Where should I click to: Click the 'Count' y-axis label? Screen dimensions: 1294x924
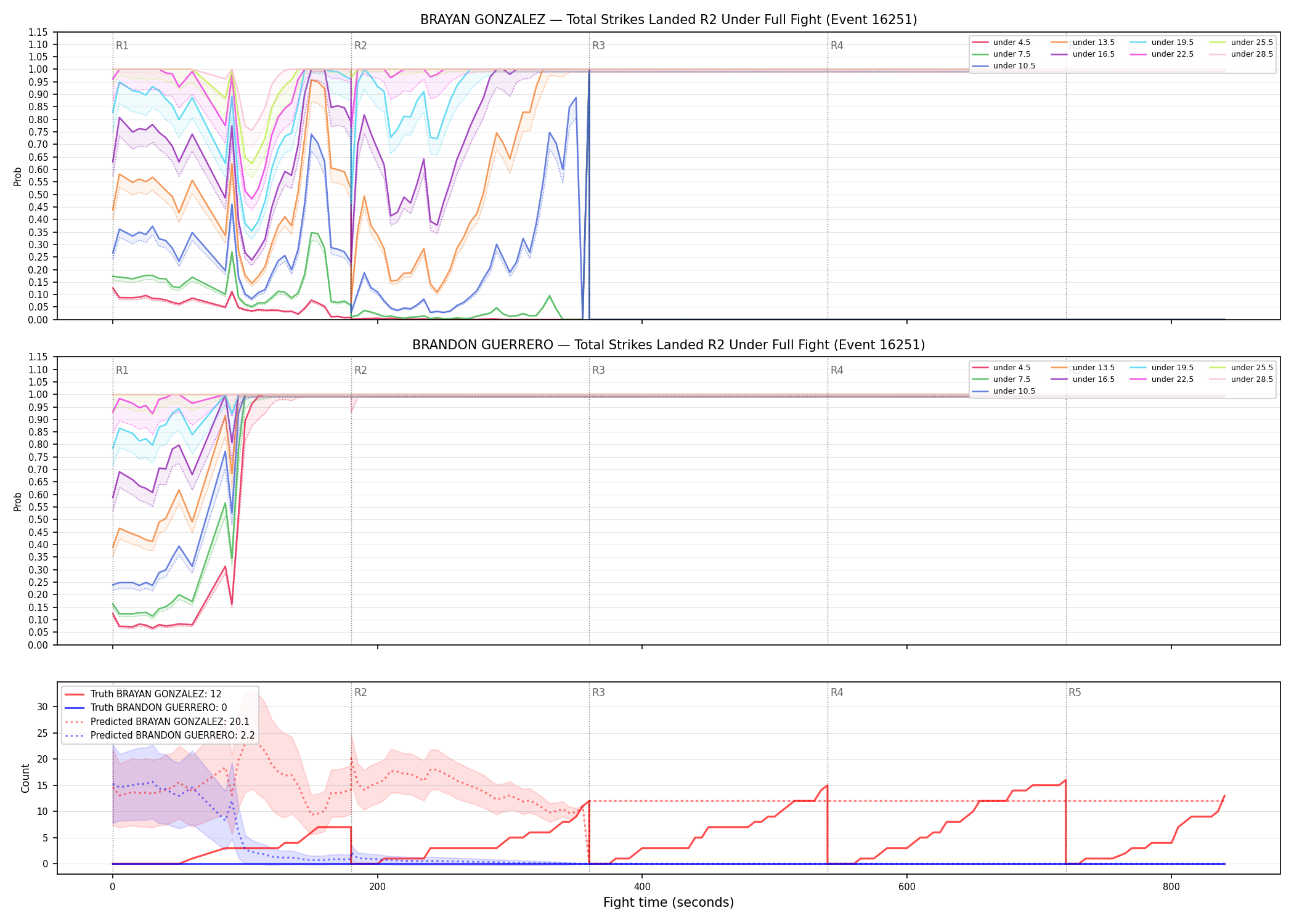tap(25, 778)
